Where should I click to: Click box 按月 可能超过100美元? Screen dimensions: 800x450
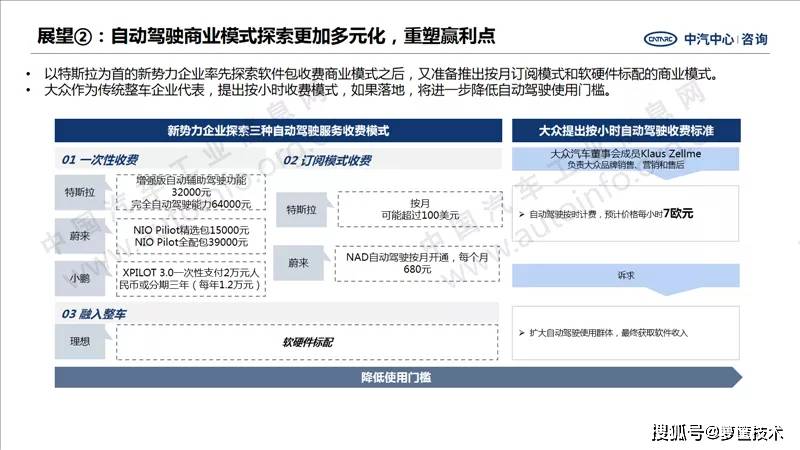[420, 209]
